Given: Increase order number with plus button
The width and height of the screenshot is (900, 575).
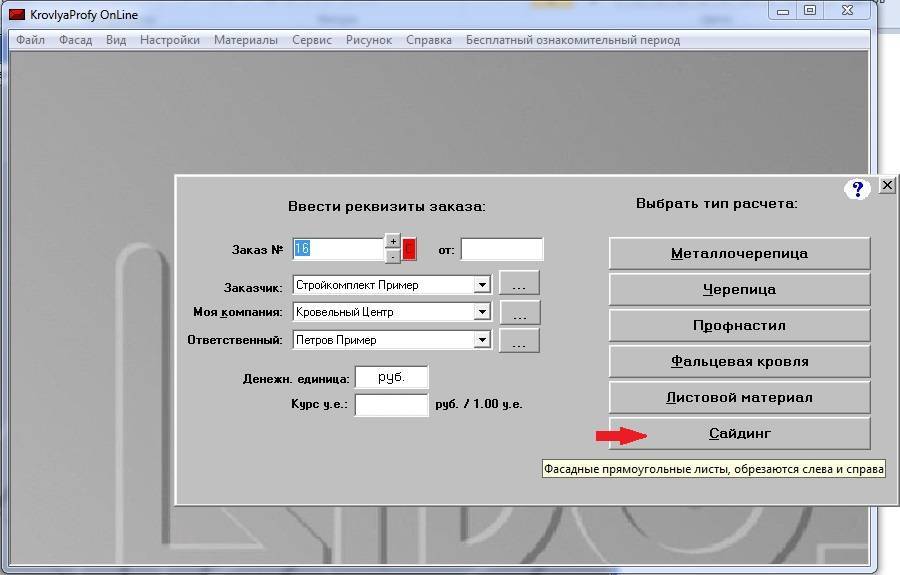Looking at the screenshot, I should coord(393,241).
